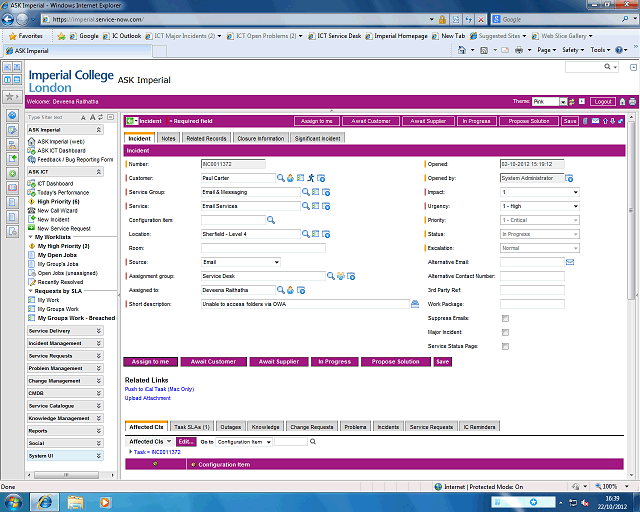640x512 pixels.
Task: Click the Configuration item lookup magnifier
Action: tap(271, 219)
